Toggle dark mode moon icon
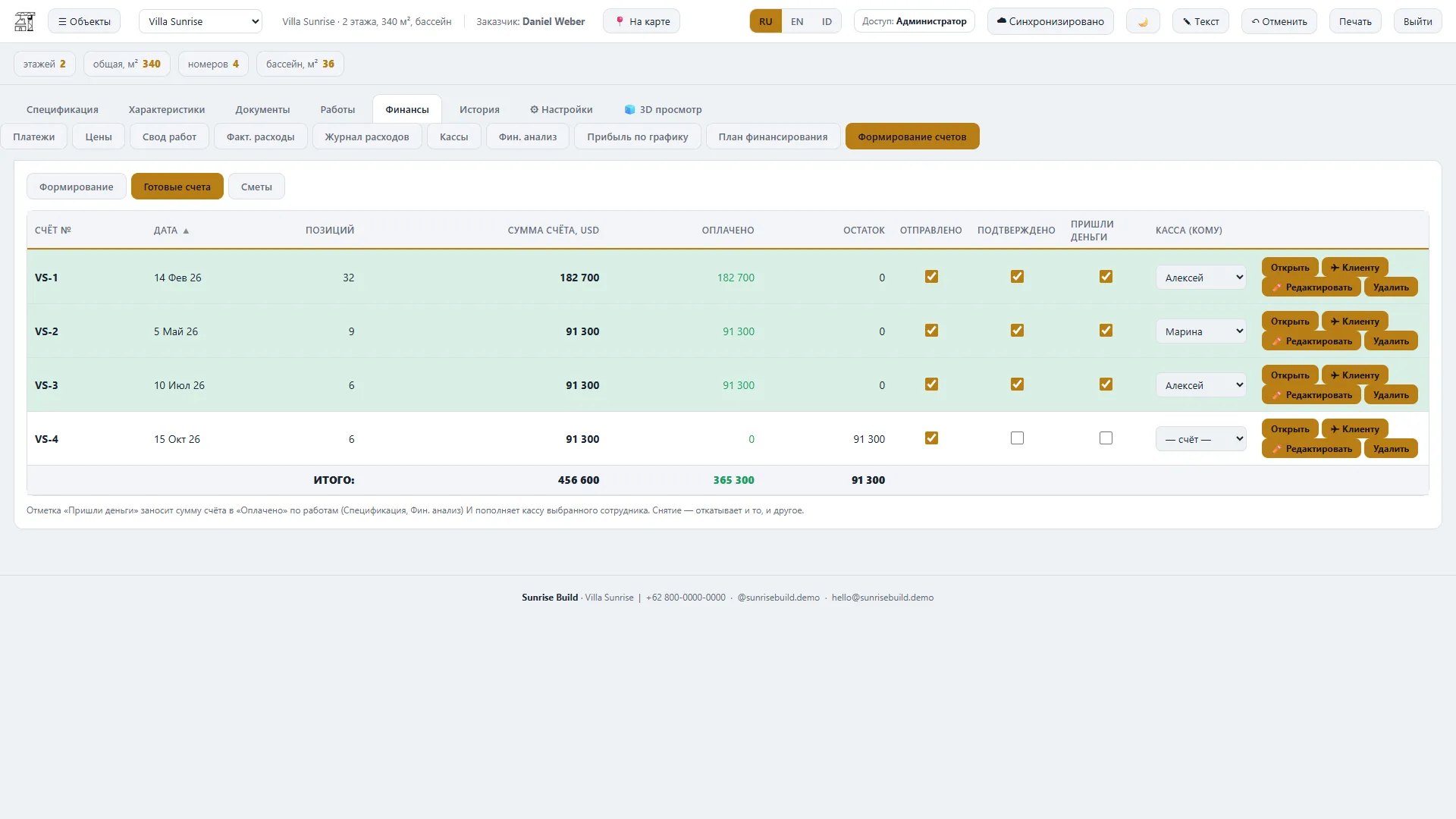 pyautogui.click(x=1143, y=21)
